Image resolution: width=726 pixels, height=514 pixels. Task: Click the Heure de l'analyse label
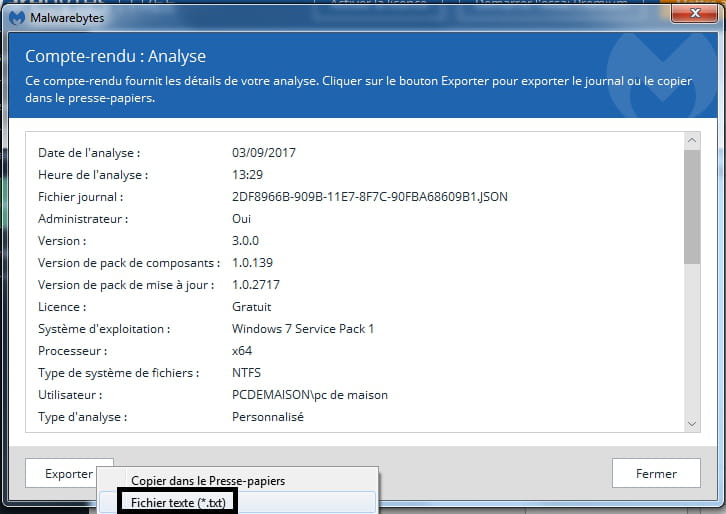pyautogui.click(x=93, y=175)
